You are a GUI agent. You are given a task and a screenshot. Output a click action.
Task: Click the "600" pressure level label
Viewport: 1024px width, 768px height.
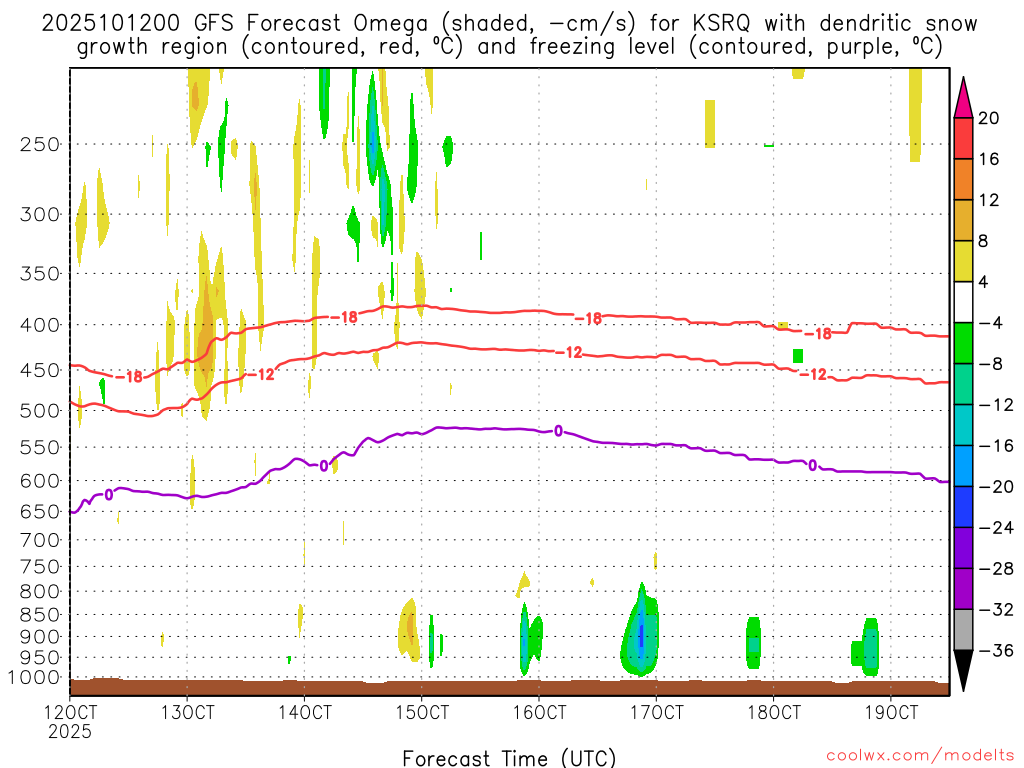40,481
